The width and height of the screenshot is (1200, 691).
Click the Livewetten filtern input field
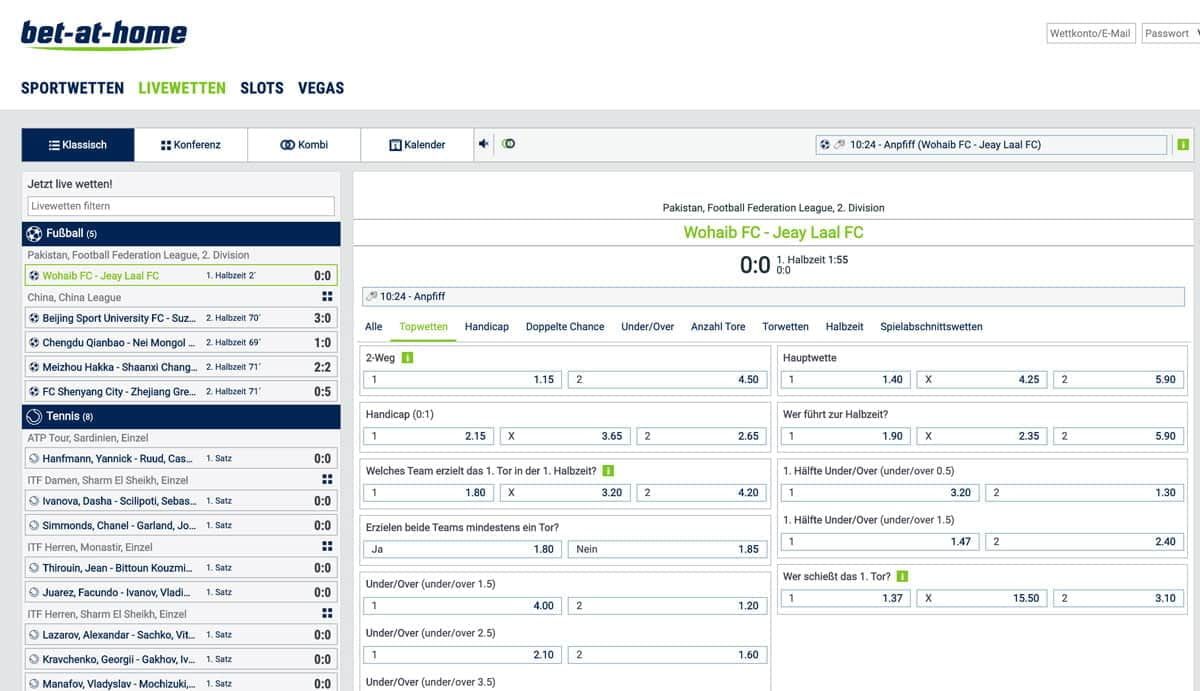click(180, 205)
